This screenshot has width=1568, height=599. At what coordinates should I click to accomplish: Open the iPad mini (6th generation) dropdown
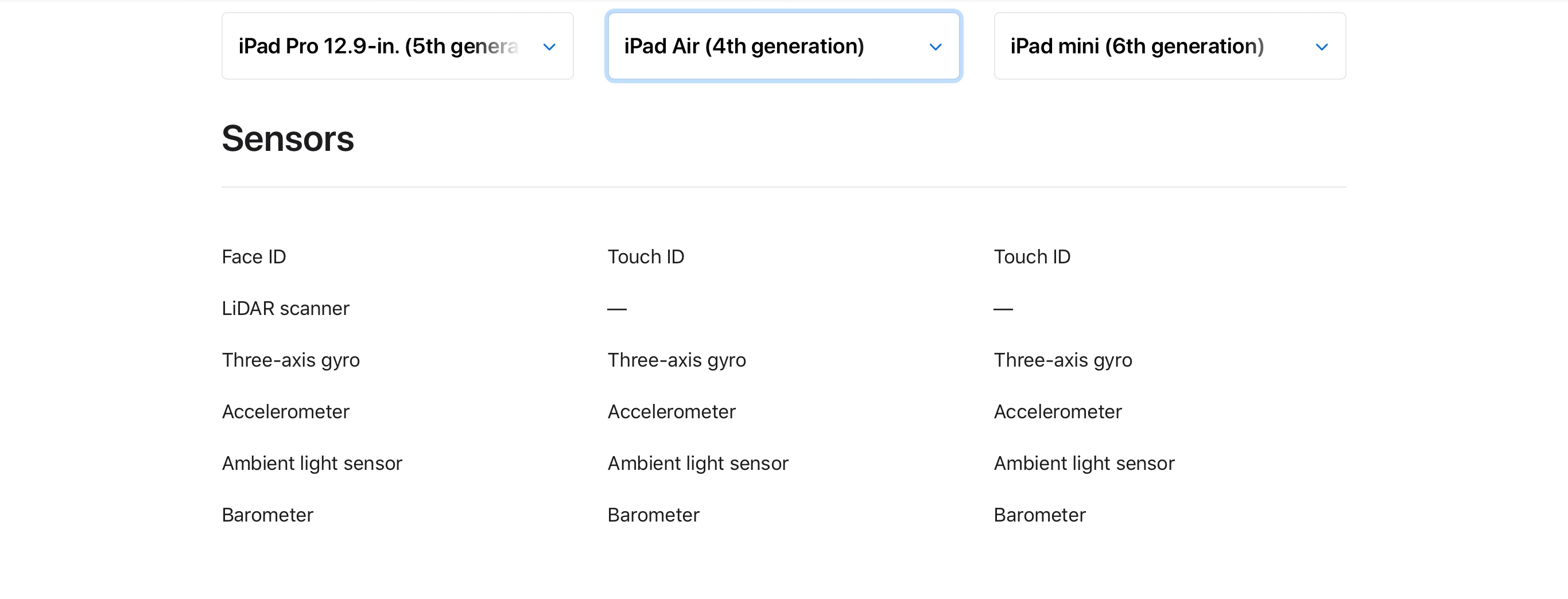coord(1137,46)
